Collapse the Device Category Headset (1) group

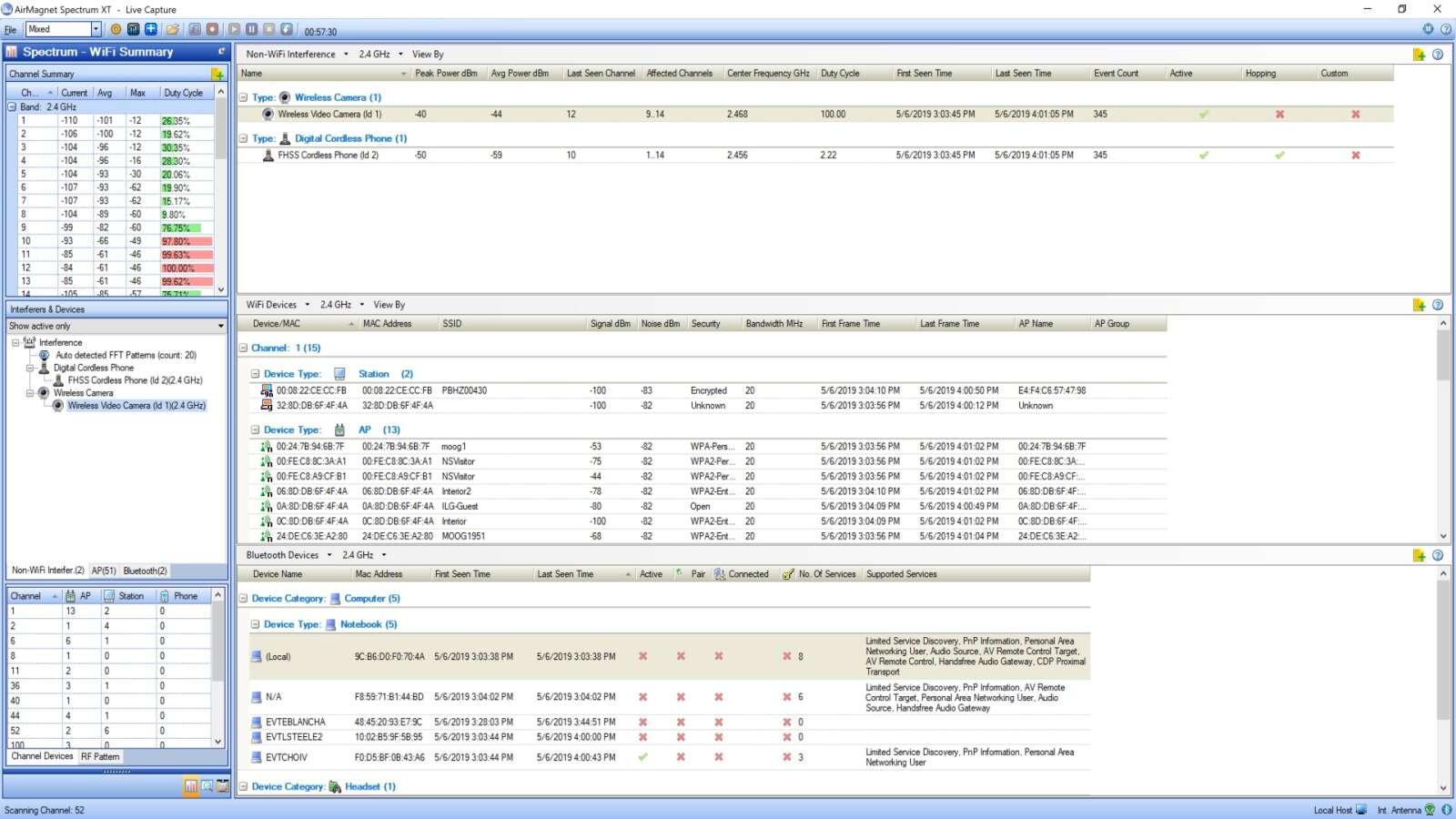coord(243,786)
